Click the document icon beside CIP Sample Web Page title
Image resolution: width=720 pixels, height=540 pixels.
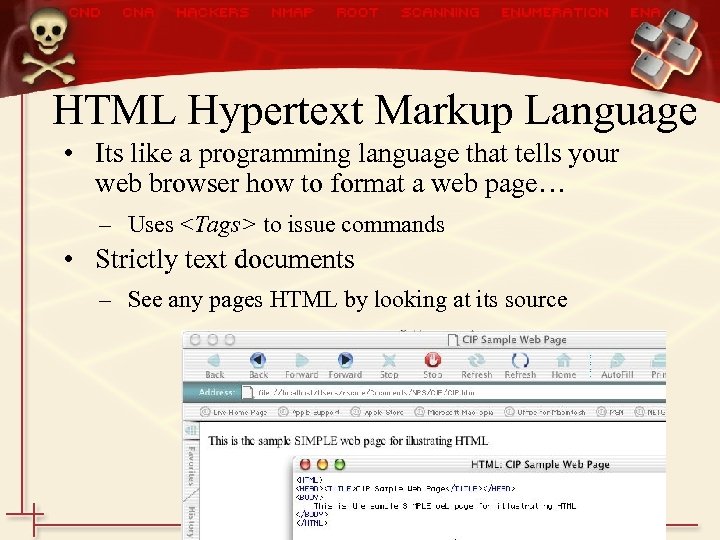tap(453, 340)
